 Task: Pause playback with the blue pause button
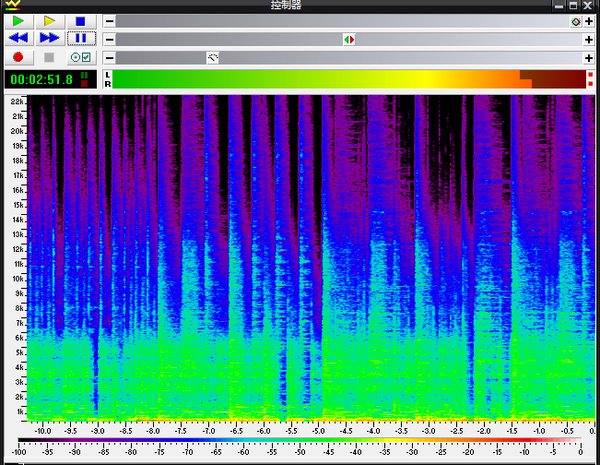click(x=81, y=38)
